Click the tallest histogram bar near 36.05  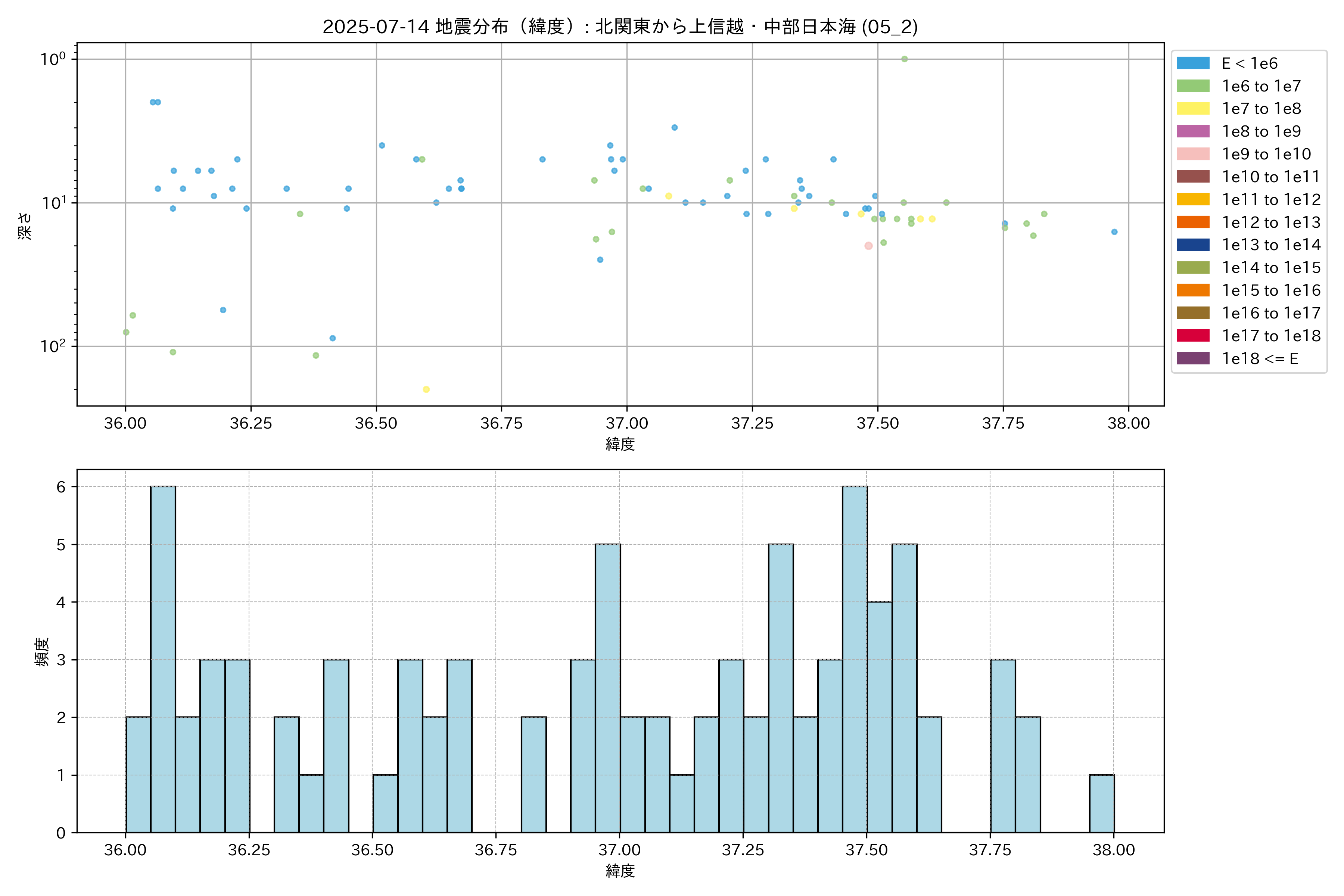[163, 659]
